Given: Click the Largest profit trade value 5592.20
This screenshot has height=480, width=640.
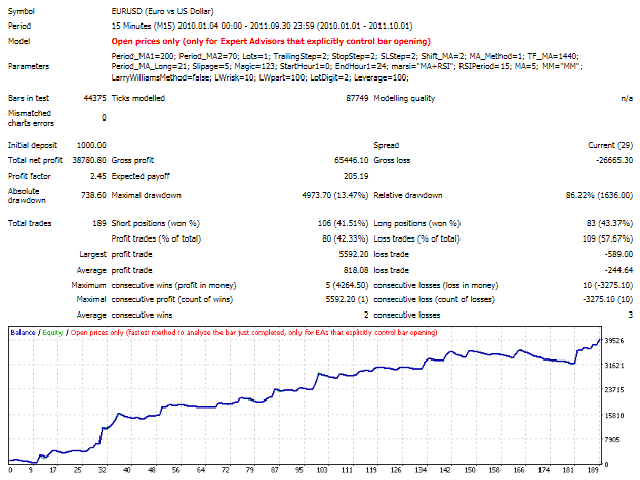Looking at the screenshot, I should tap(340, 254).
